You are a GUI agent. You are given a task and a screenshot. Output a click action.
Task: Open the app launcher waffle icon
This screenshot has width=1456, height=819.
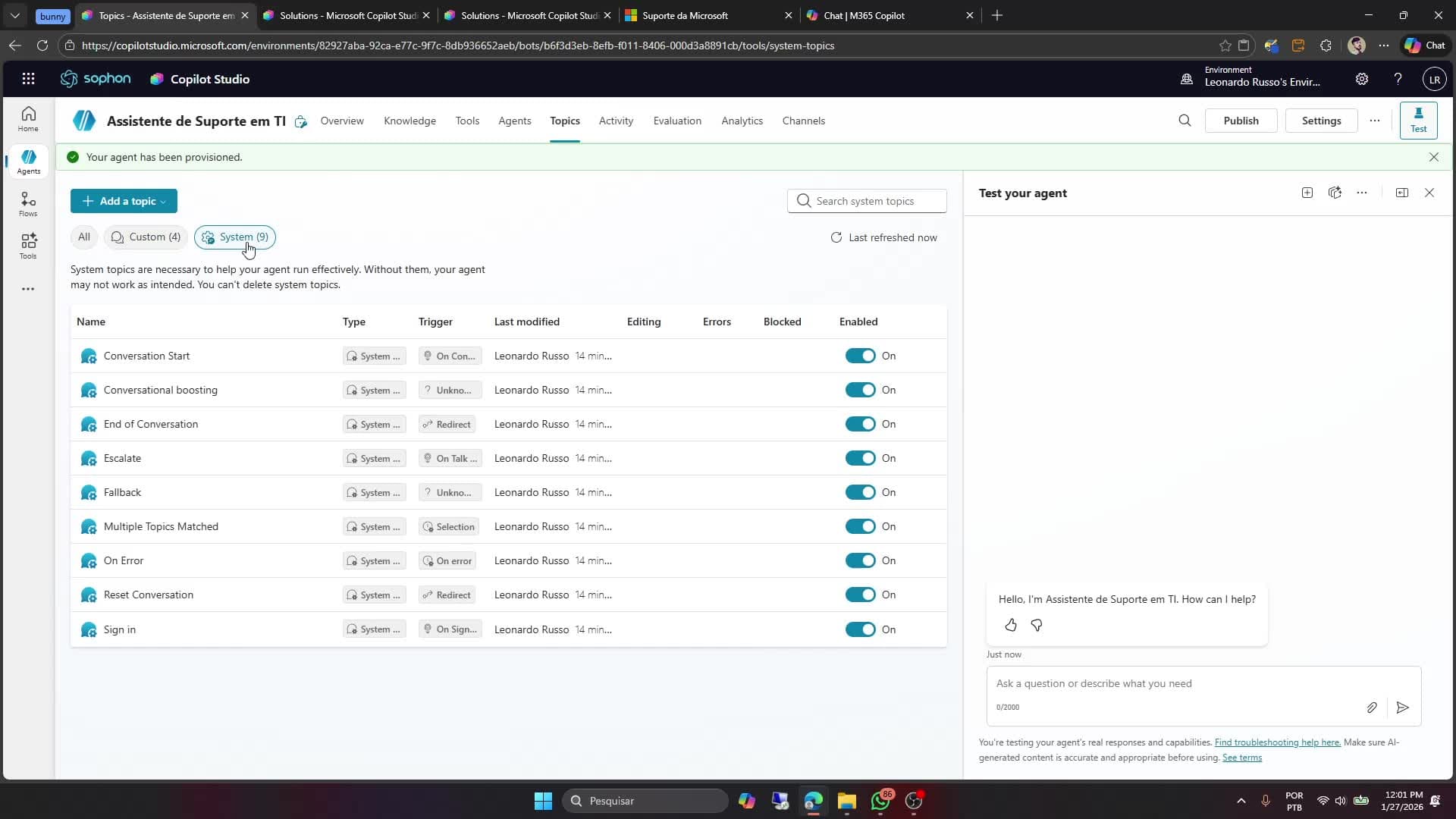[28, 79]
